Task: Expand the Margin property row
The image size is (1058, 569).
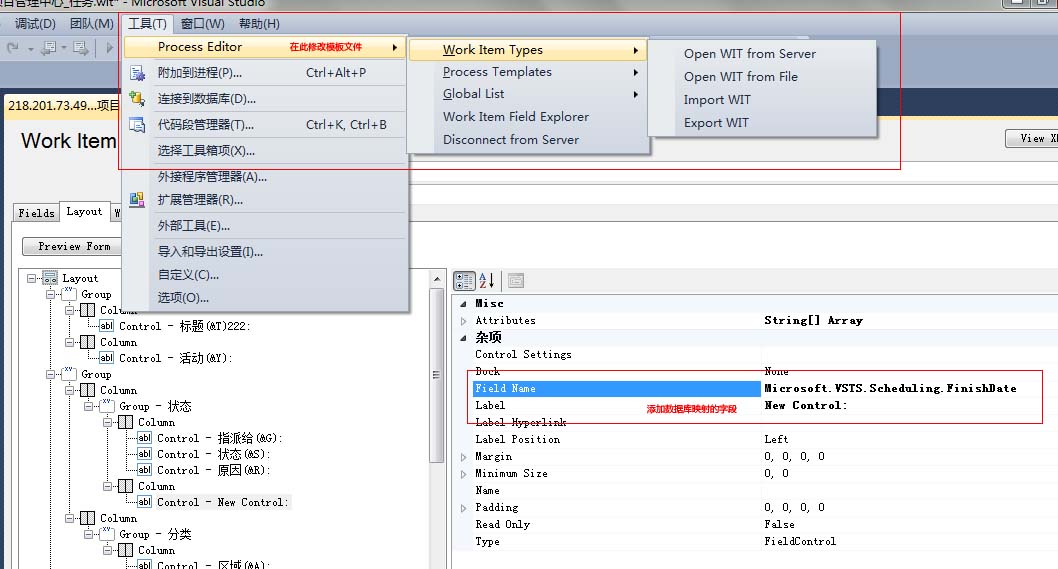Action: pyautogui.click(x=463, y=457)
